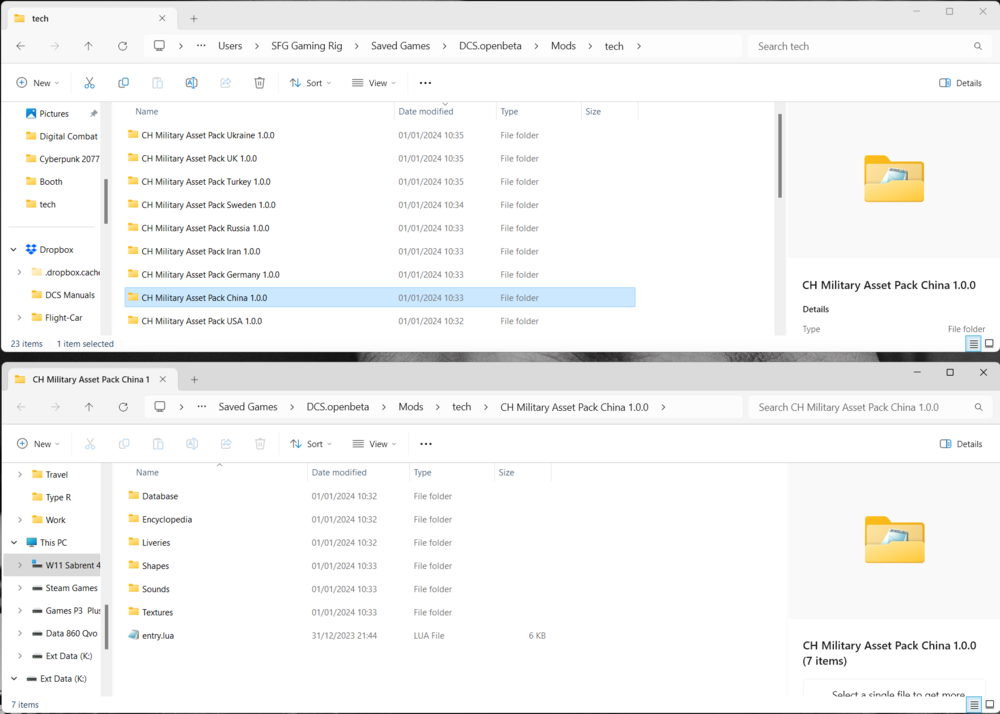Select CH Military Asset Pack USA folder
The height and width of the screenshot is (714, 1000).
pyautogui.click(x=380, y=321)
